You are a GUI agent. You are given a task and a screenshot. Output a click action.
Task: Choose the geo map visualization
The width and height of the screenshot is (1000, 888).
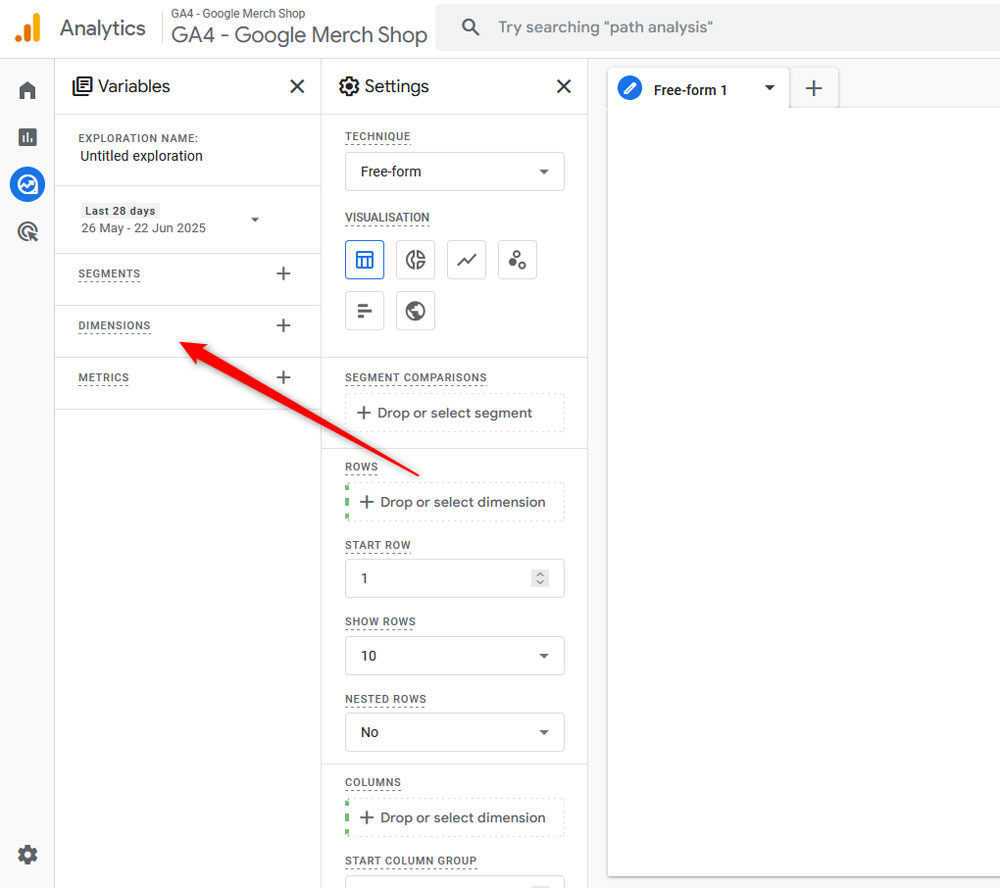[415, 310]
